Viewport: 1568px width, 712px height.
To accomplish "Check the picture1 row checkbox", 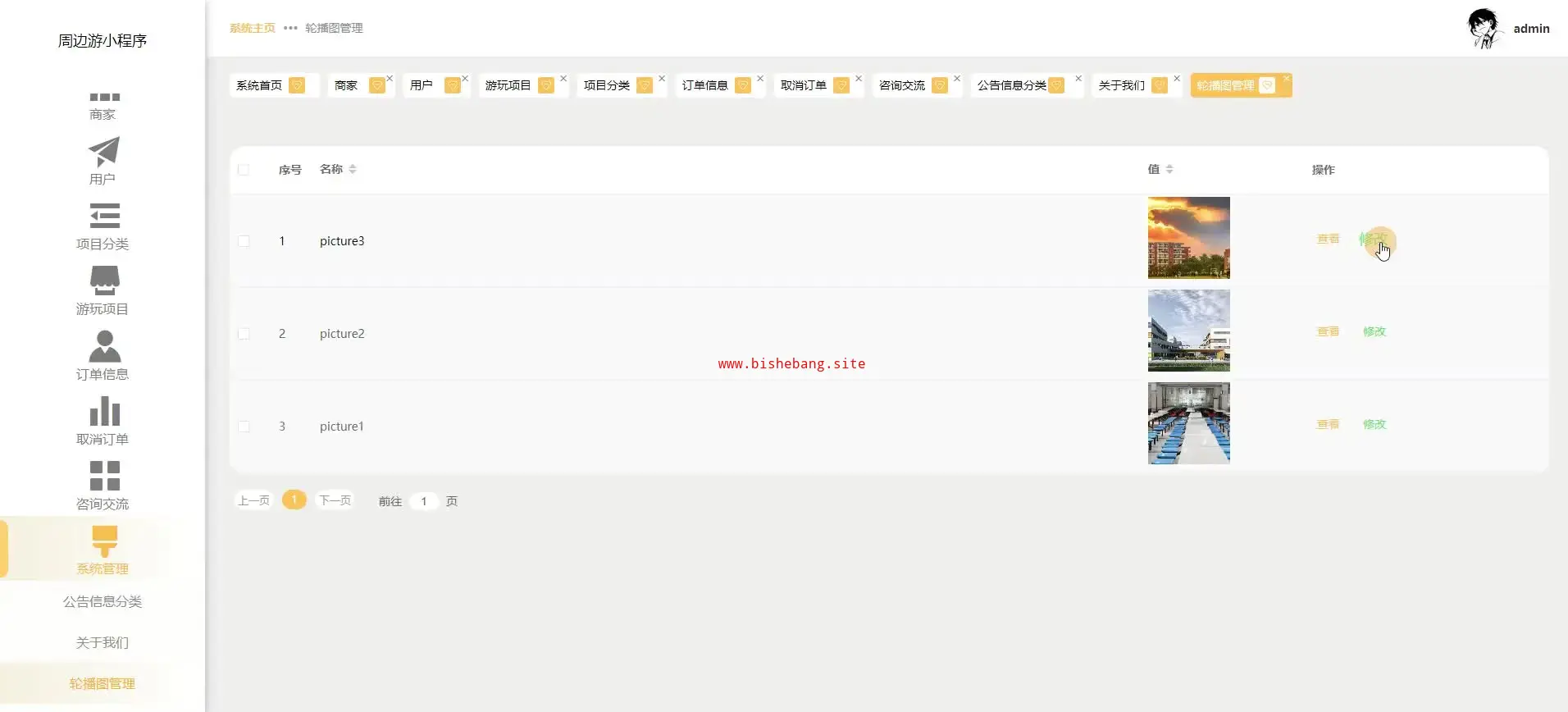I will [244, 427].
